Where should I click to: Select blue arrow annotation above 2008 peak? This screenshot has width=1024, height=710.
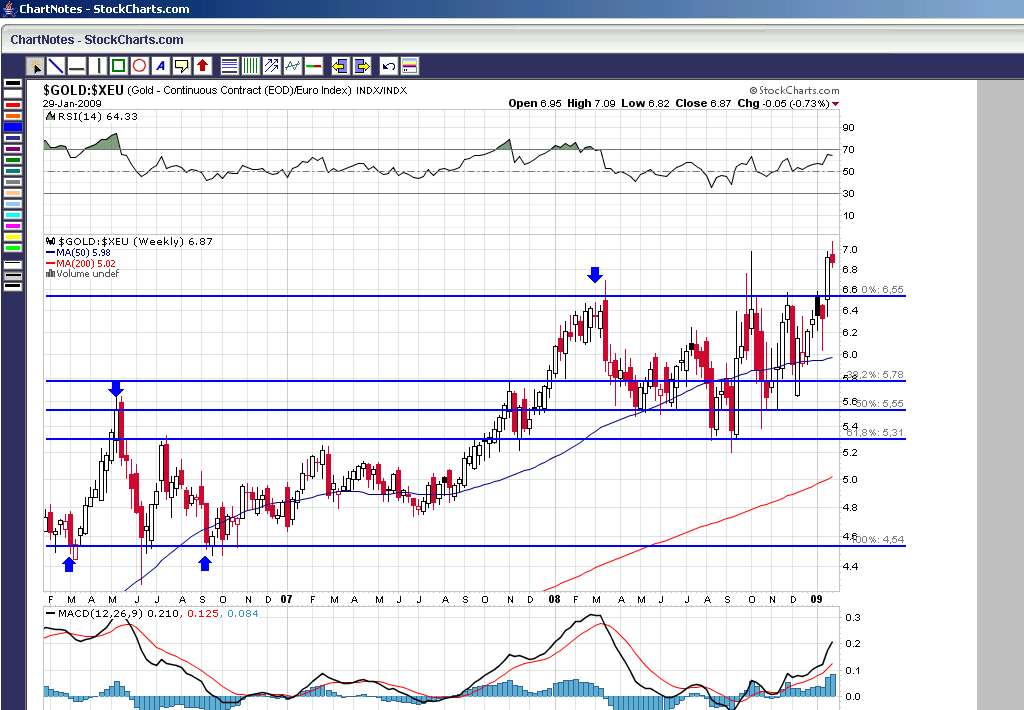click(x=595, y=274)
